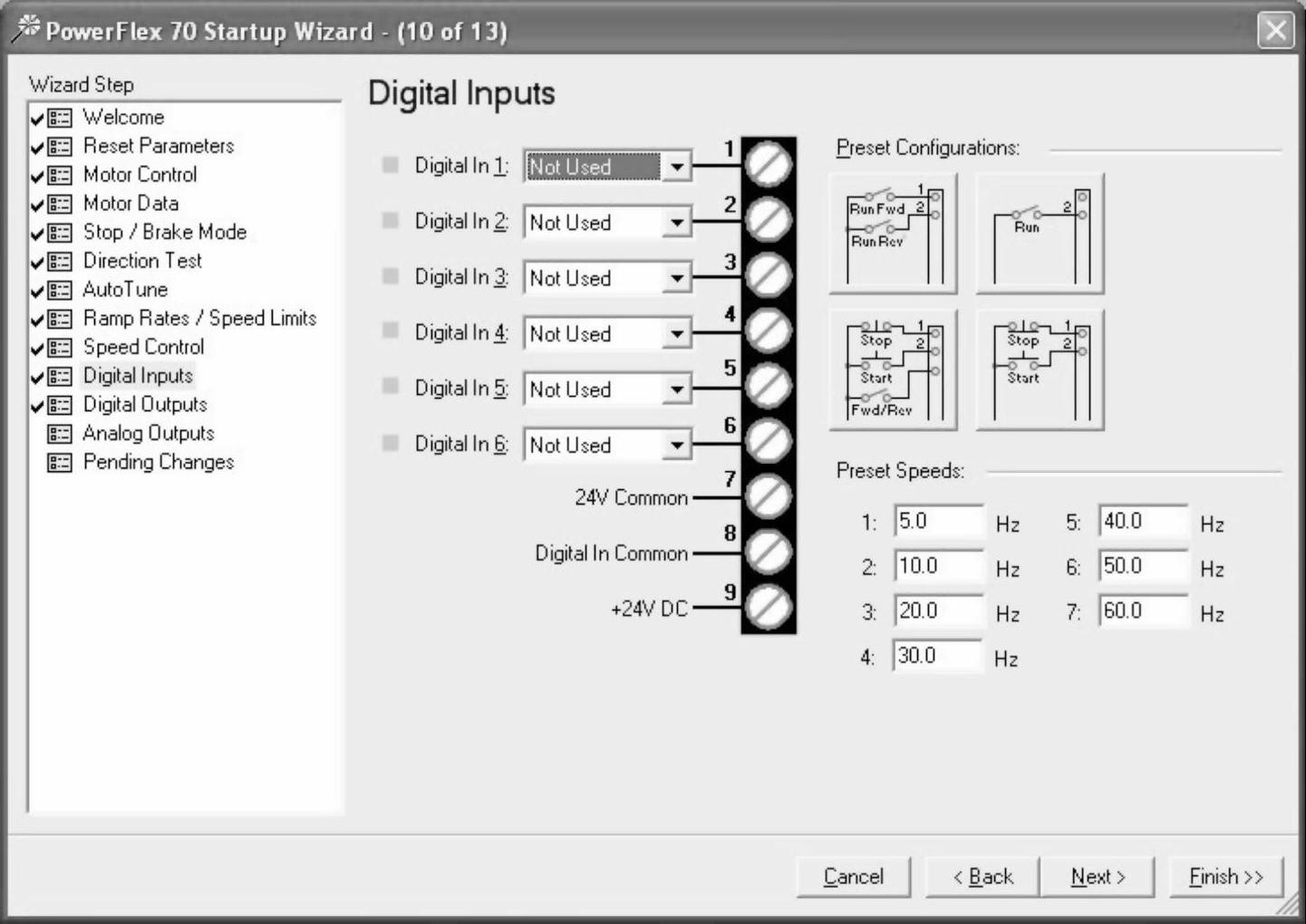Click the "24V Common" terminal label
This screenshot has height=924, width=1306.
click(x=631, y=497)
